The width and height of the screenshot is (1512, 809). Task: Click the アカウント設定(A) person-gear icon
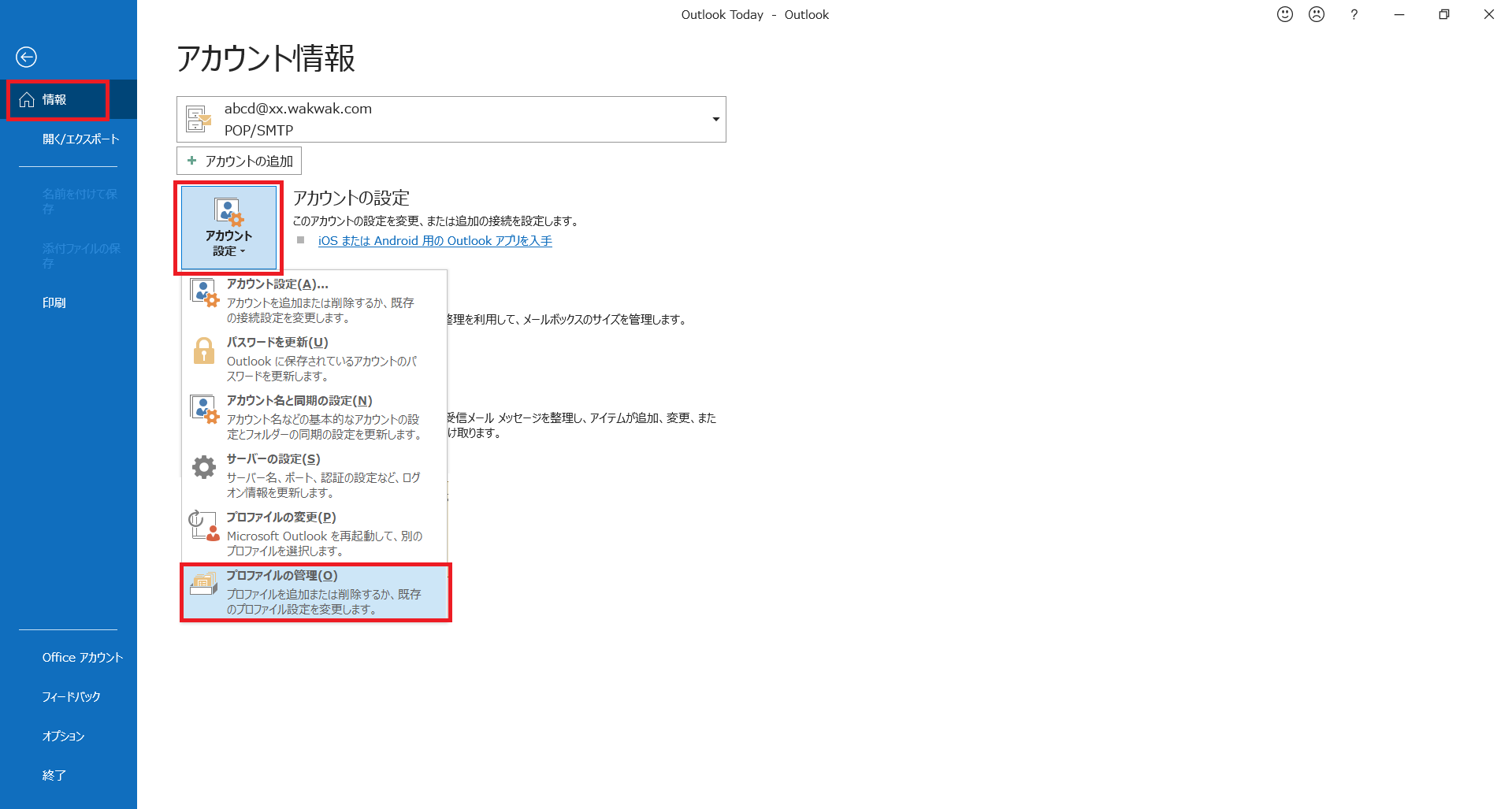[204, 292]
